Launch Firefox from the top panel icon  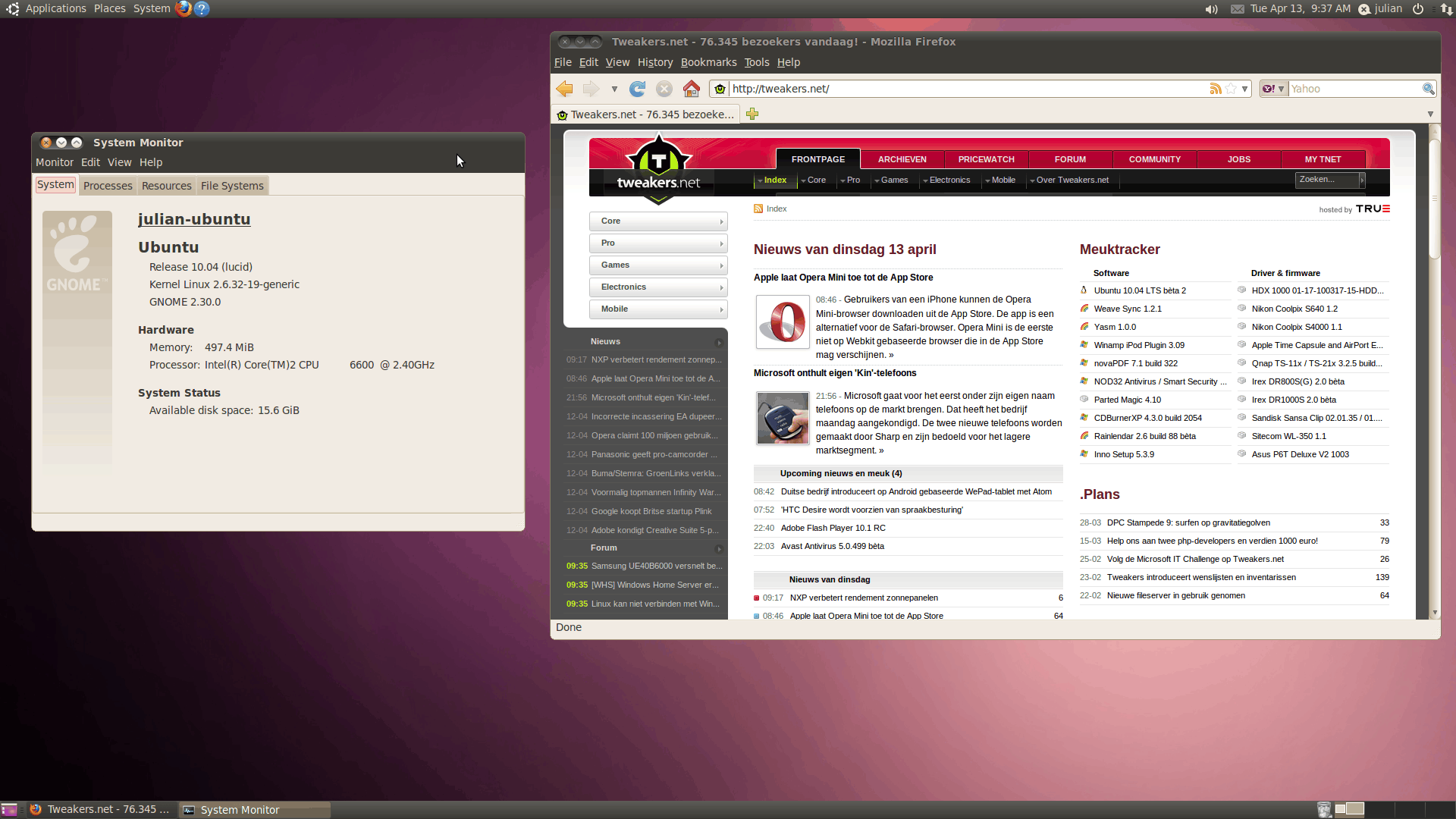click(183, 9)
